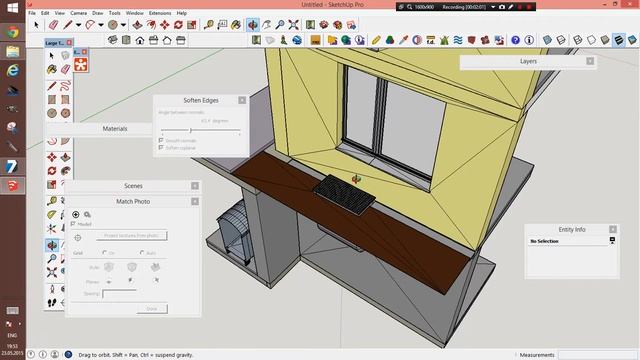Adjust the angle between normals slider

pyautogui.click(x=190, y=131)
